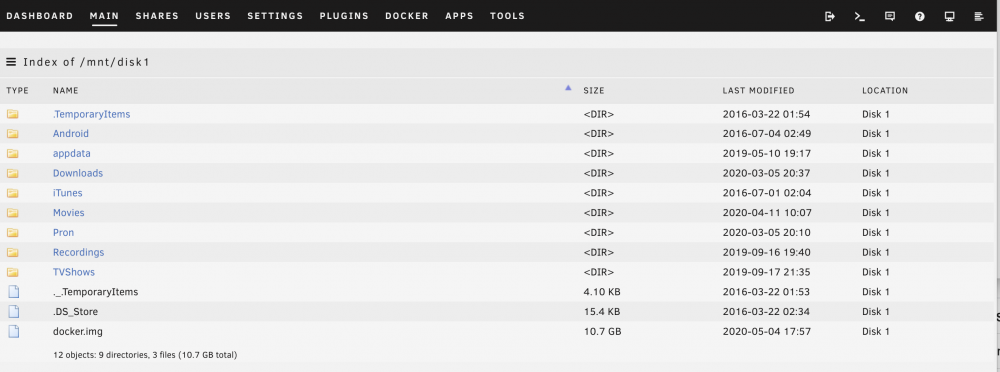Click the help question-mark icon
The image size is (1000, 372).
click(920, 17)
